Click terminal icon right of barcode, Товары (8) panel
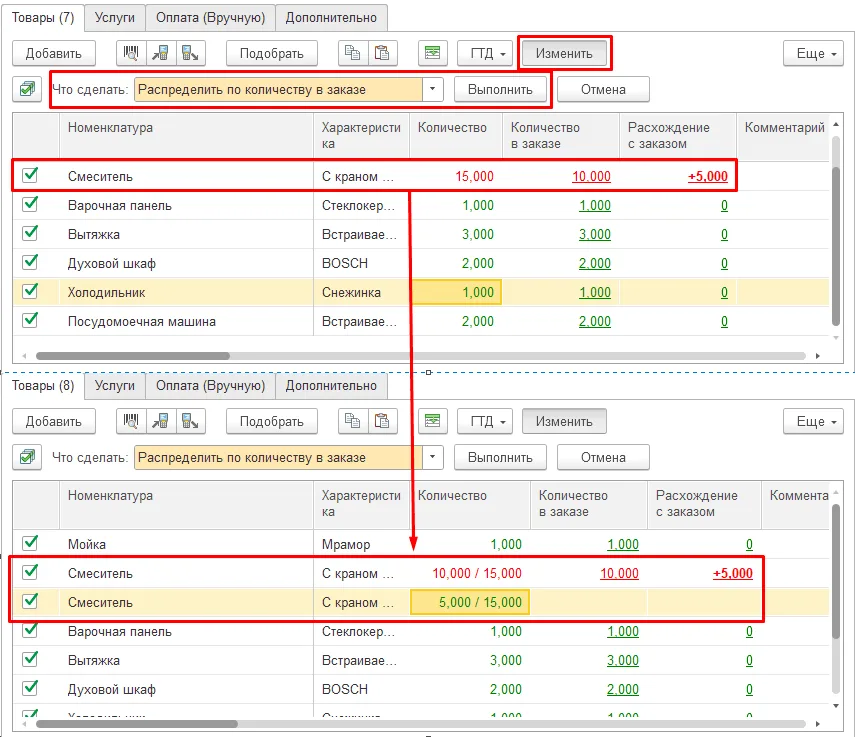 pyautogui.click(x=160, y=421)
